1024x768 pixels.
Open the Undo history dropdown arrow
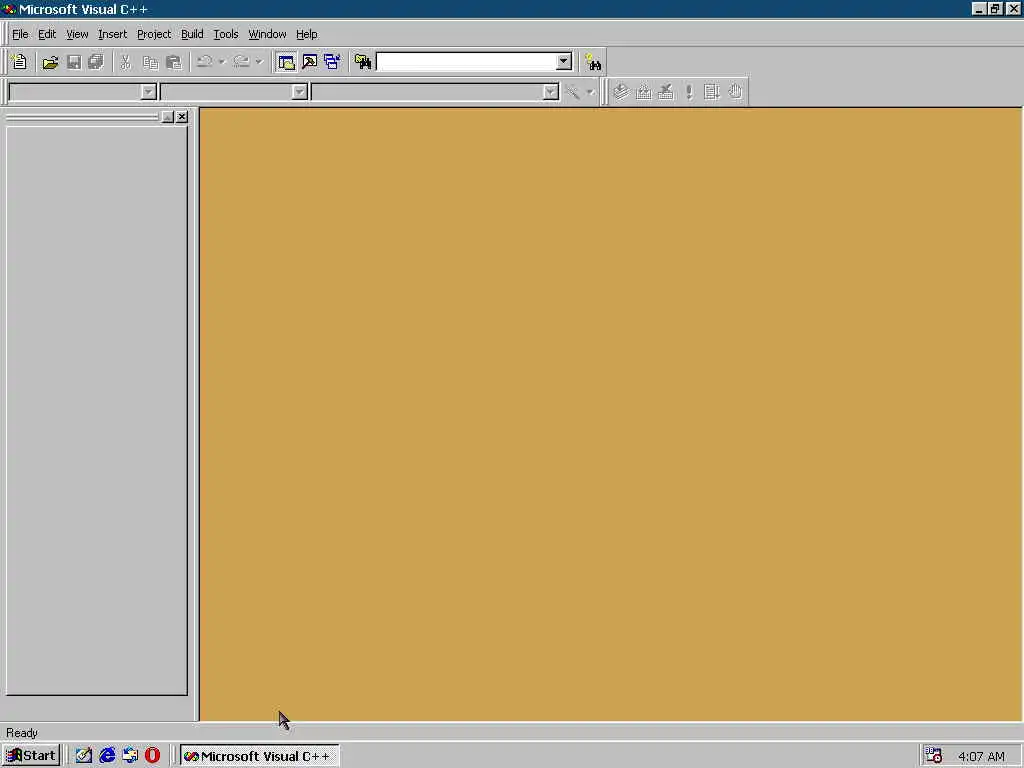coord(222,62)
